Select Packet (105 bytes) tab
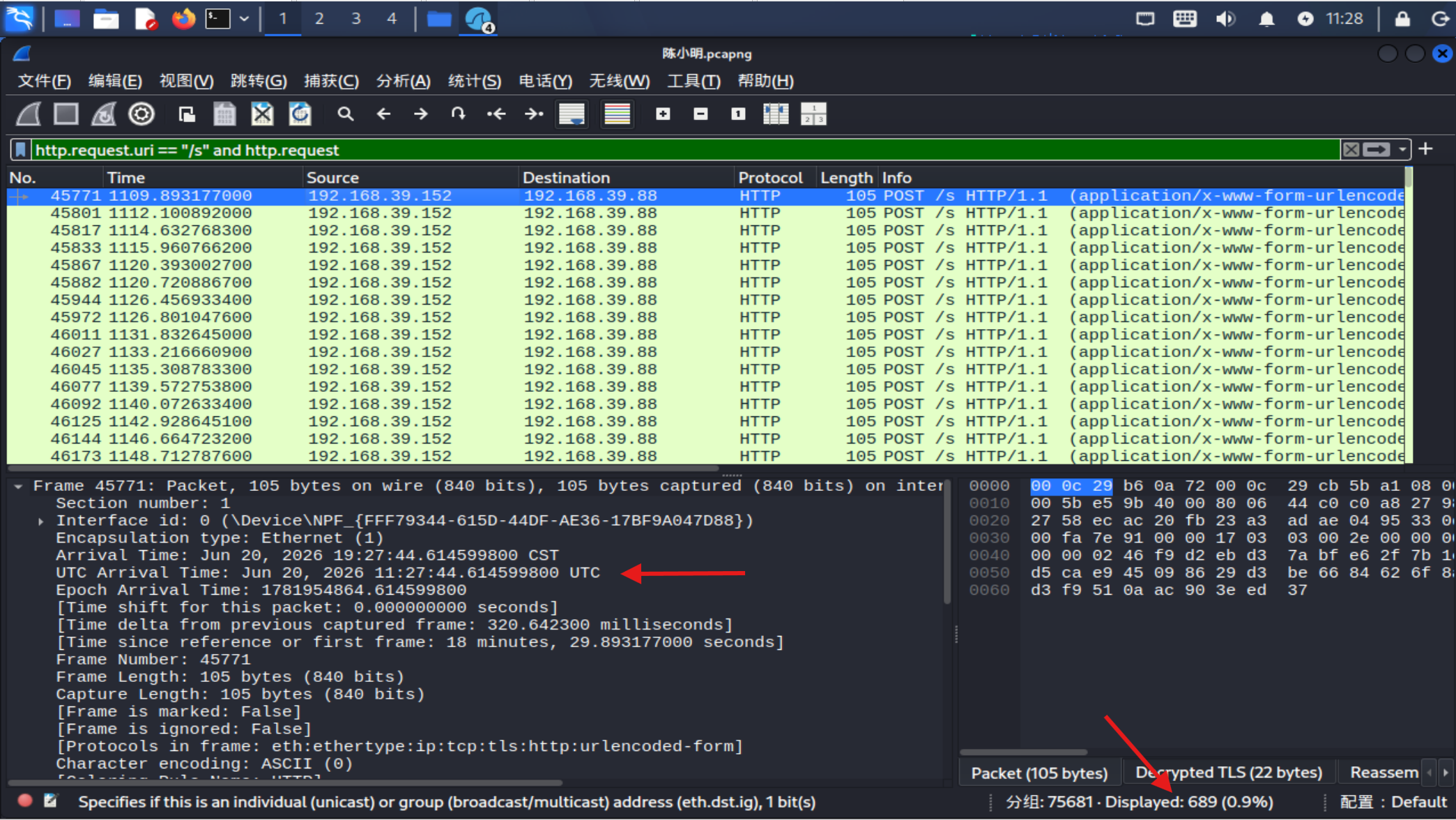This screenshot has height=820, width=1456. click(1039, 773)
